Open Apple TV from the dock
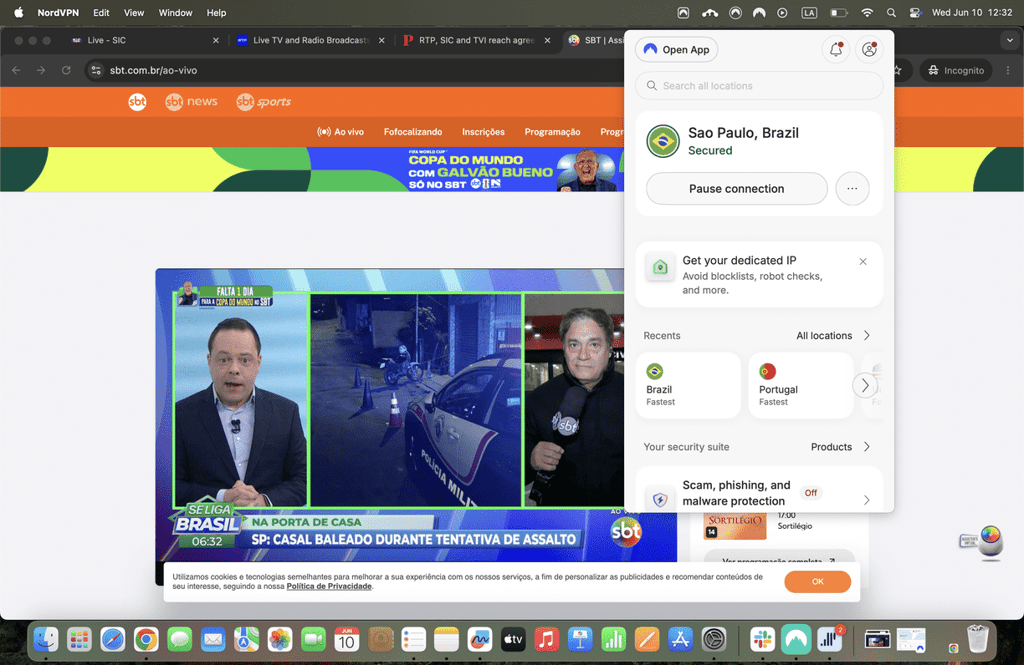Image resolution: width=1024 pixels, height=665 pixels. [513, 640]
